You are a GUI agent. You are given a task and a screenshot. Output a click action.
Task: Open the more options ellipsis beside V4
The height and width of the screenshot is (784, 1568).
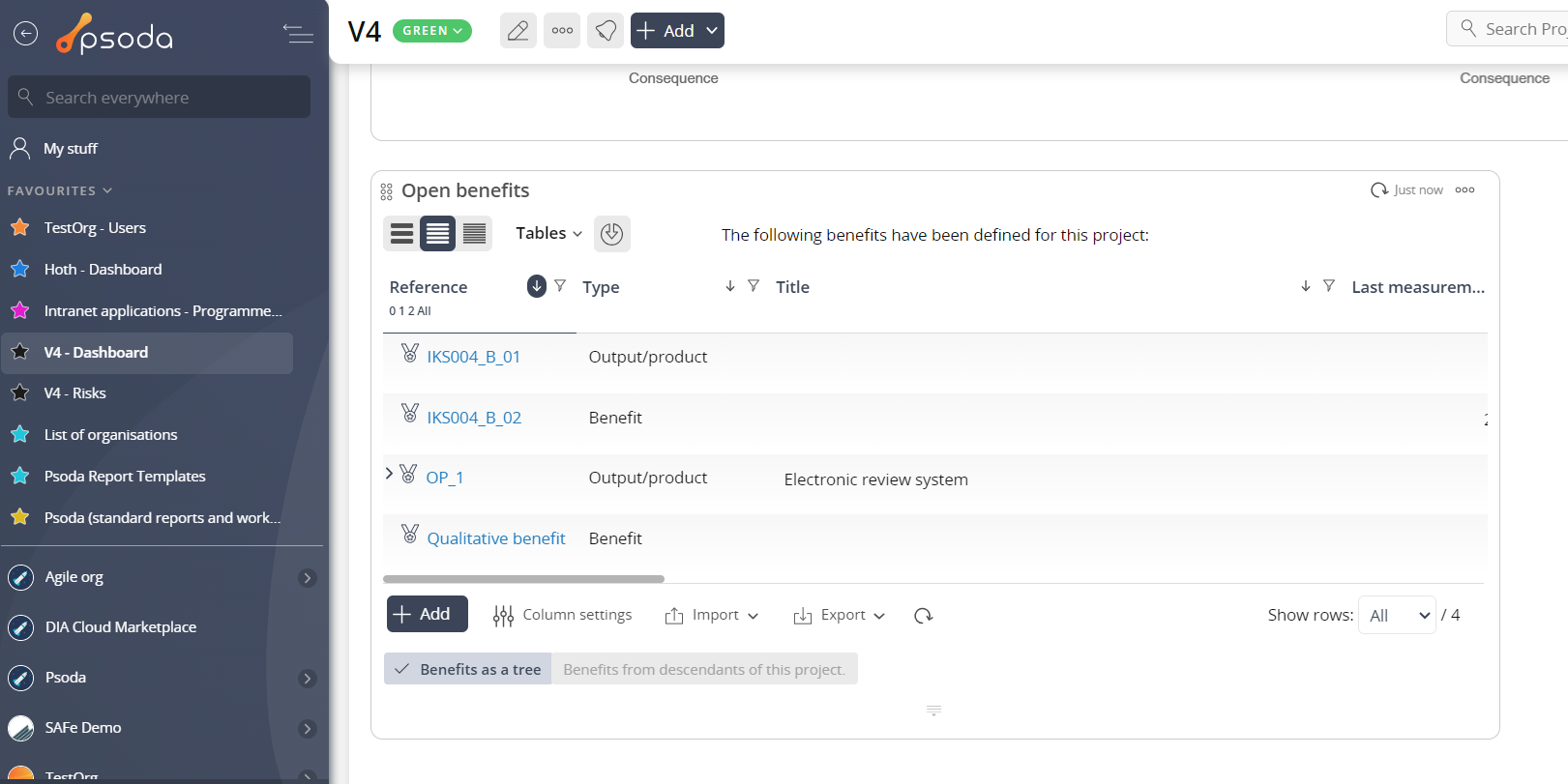tap(562, 31)
